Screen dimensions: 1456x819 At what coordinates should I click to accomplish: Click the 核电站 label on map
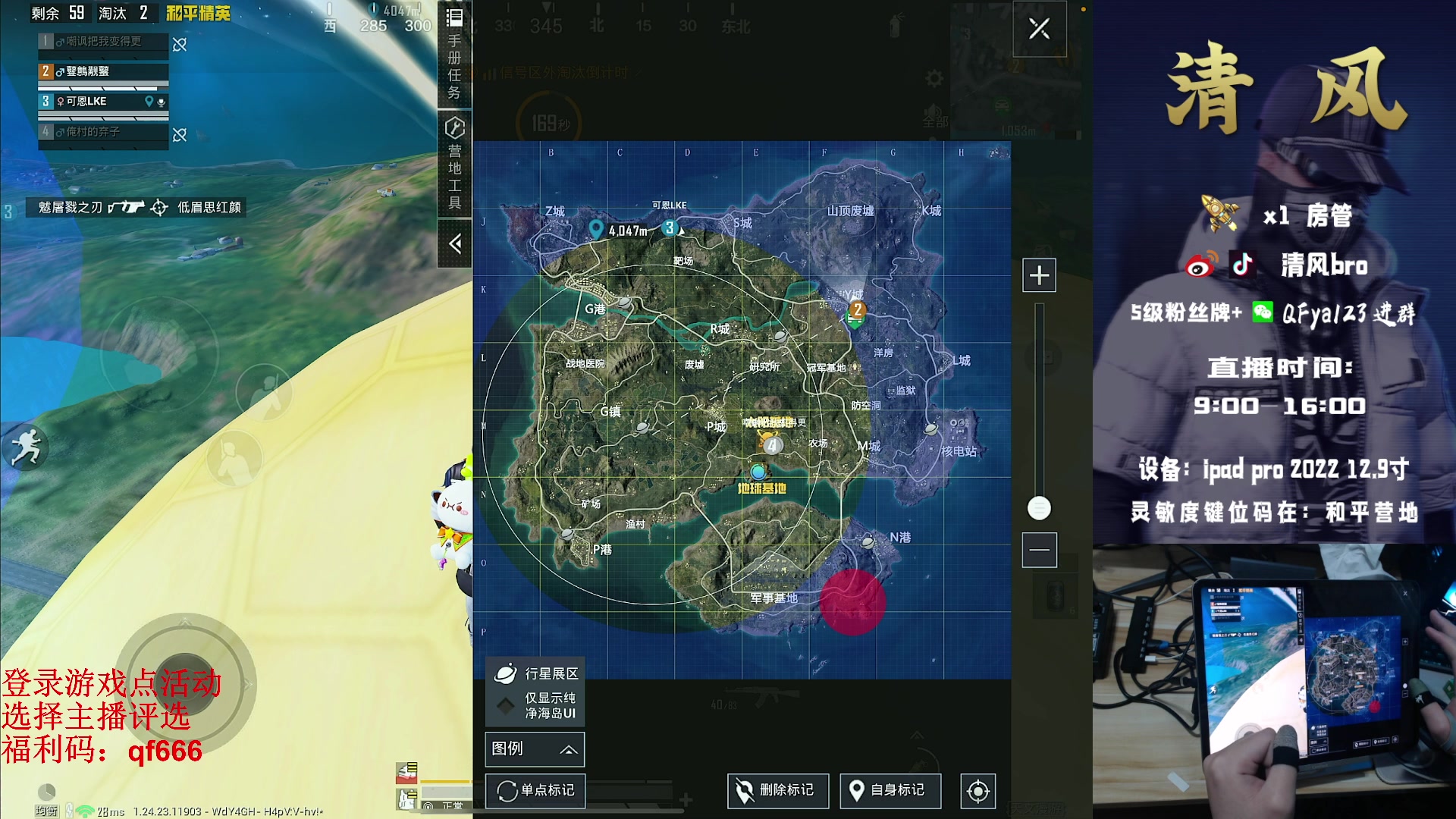[959, 451]
